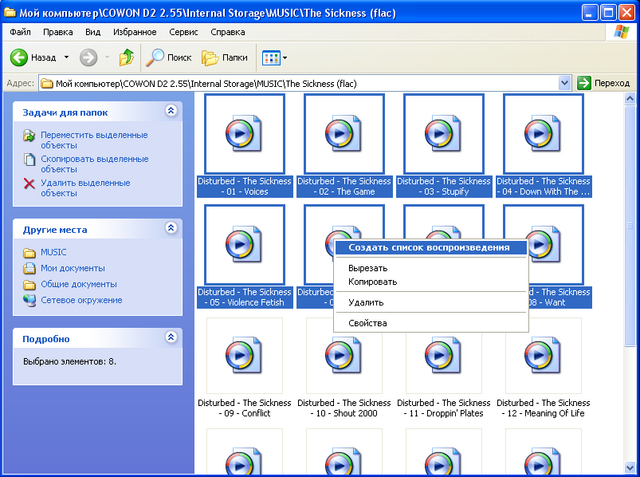Viewport: 640px width, 477px height.
Task: Click the greyed forward arrow button
Action: (x=88, y=58)
